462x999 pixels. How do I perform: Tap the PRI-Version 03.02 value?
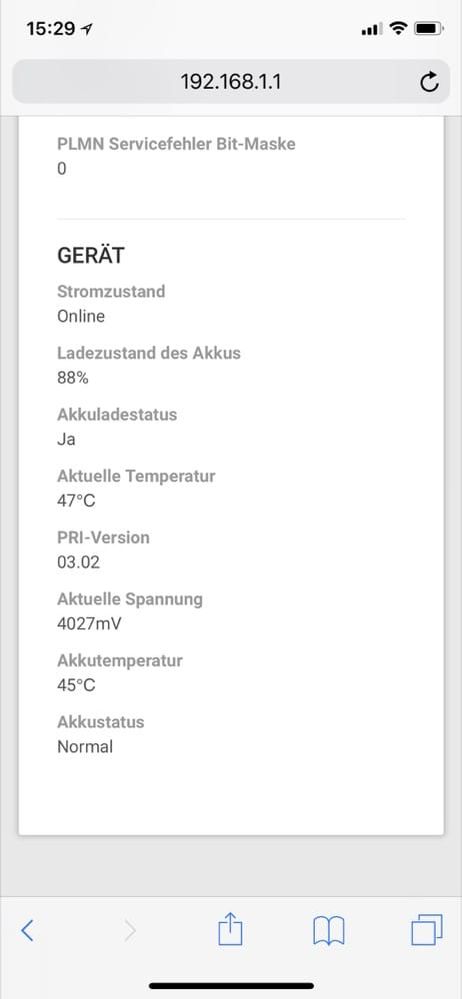pyautogui.click(x=78, y=563)
